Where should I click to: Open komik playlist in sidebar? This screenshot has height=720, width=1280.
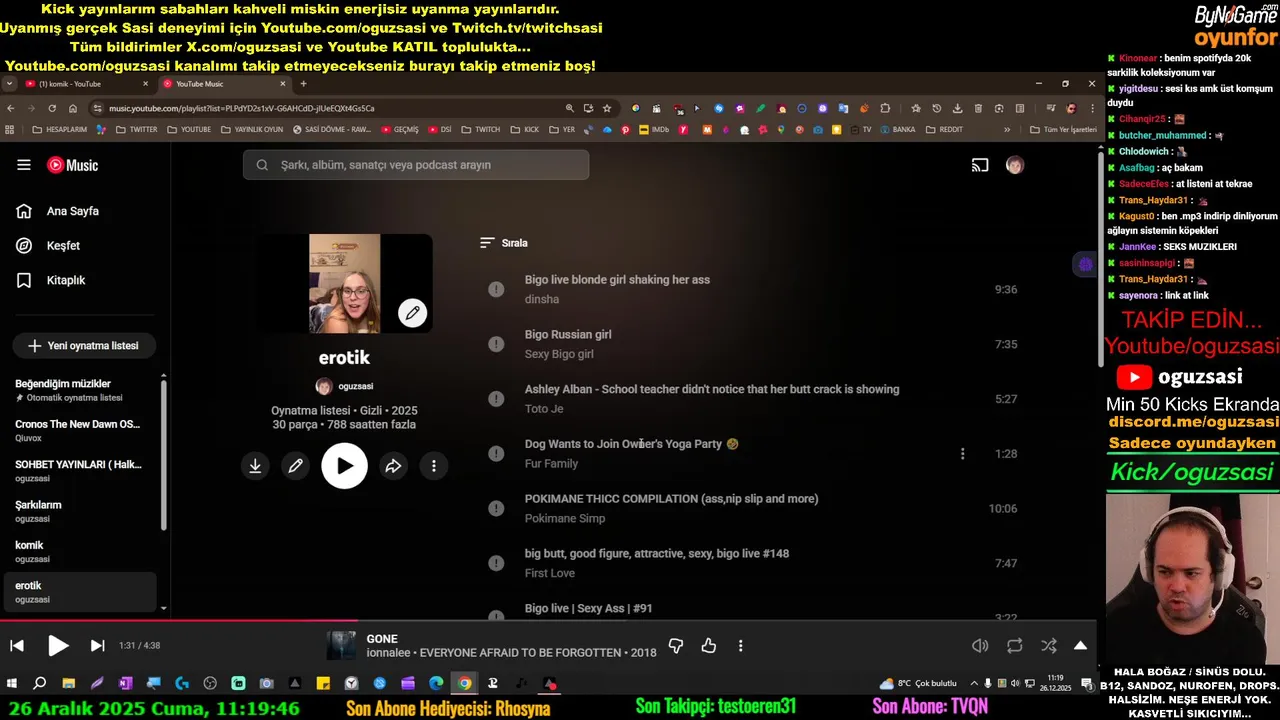pyautogui.click(x=79, y=552)
